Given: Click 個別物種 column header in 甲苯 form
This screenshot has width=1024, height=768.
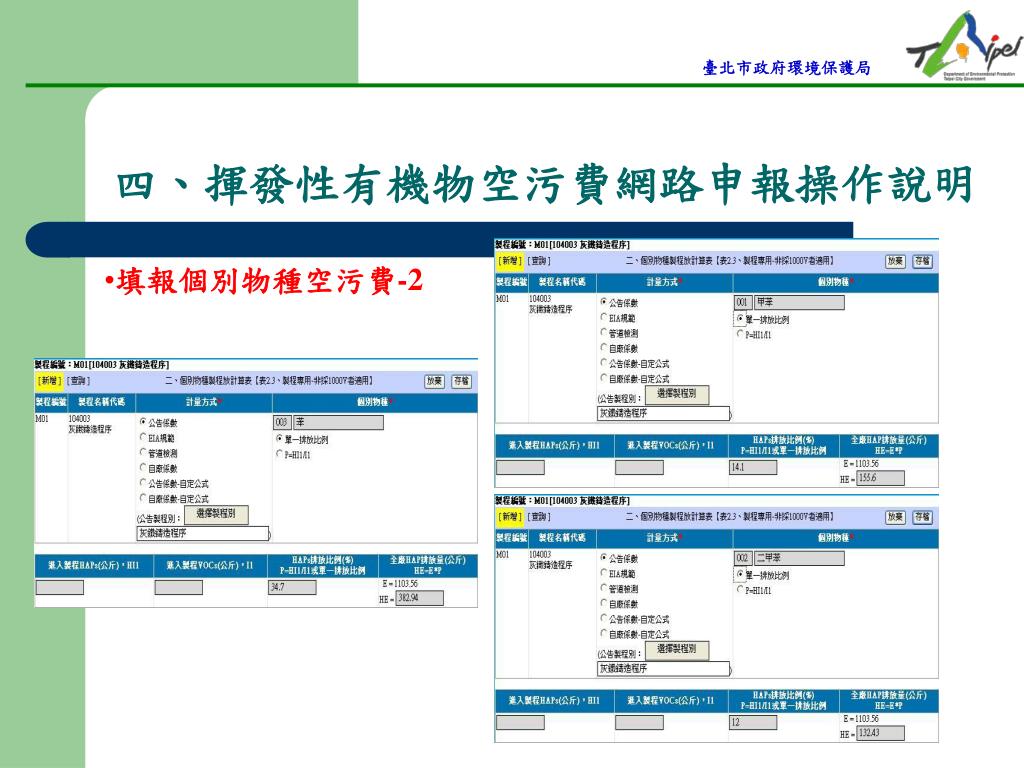Looking at the screenshot, I should 835,282.
